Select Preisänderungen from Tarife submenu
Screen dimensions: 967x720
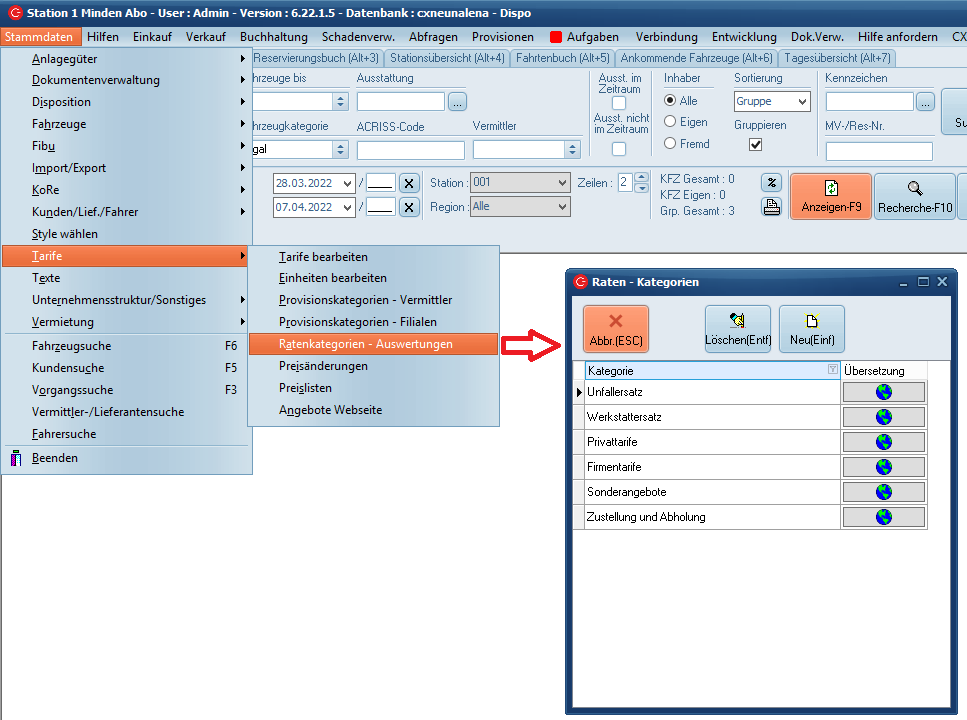pos(323,366)
